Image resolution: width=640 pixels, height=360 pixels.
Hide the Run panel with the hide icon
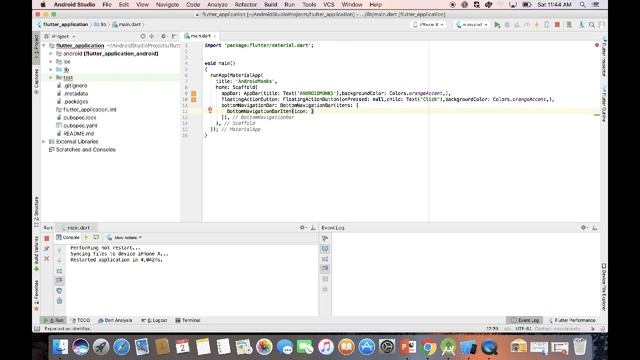(313, 228)
